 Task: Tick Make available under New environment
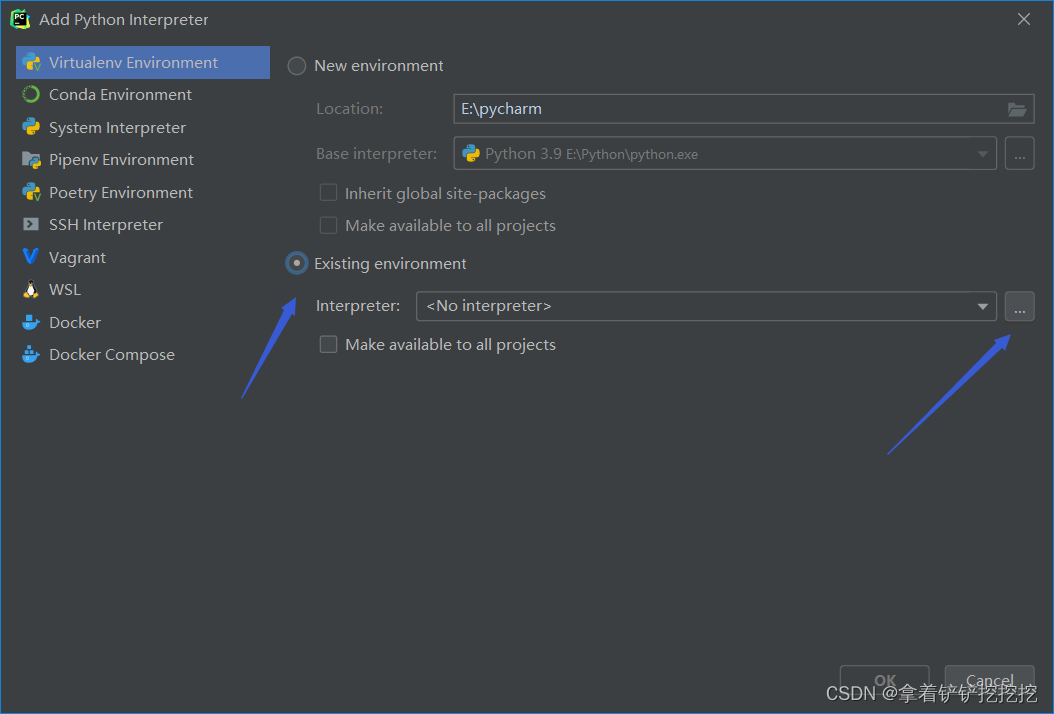[328, 225]
